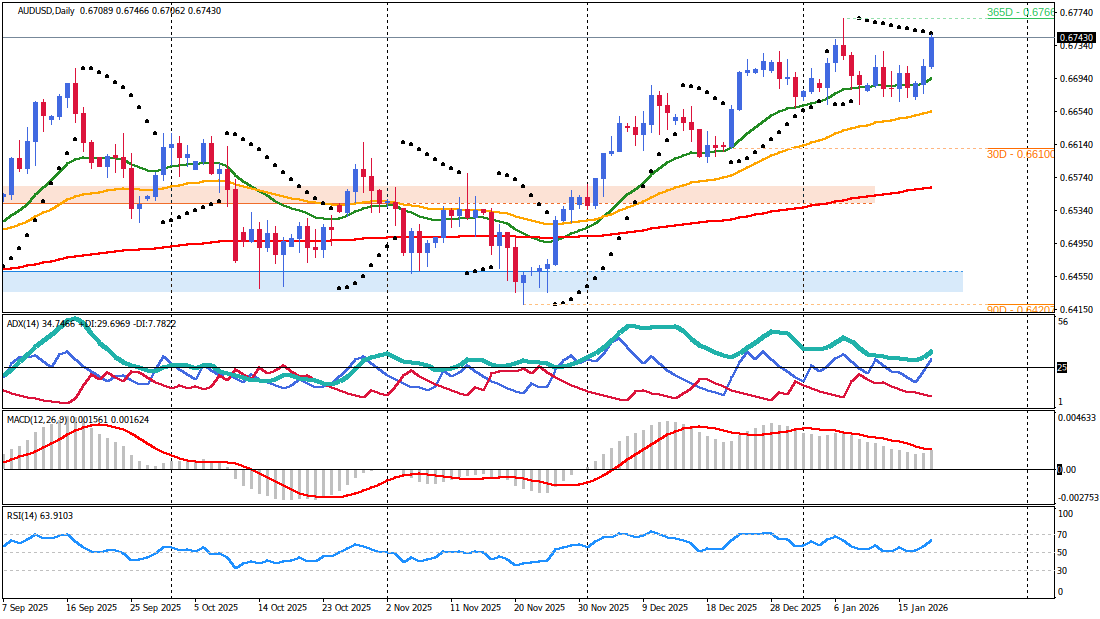1100x619 pixels.
Task: Click the 0.67740 price axis value
Action: pos(1075,13)
